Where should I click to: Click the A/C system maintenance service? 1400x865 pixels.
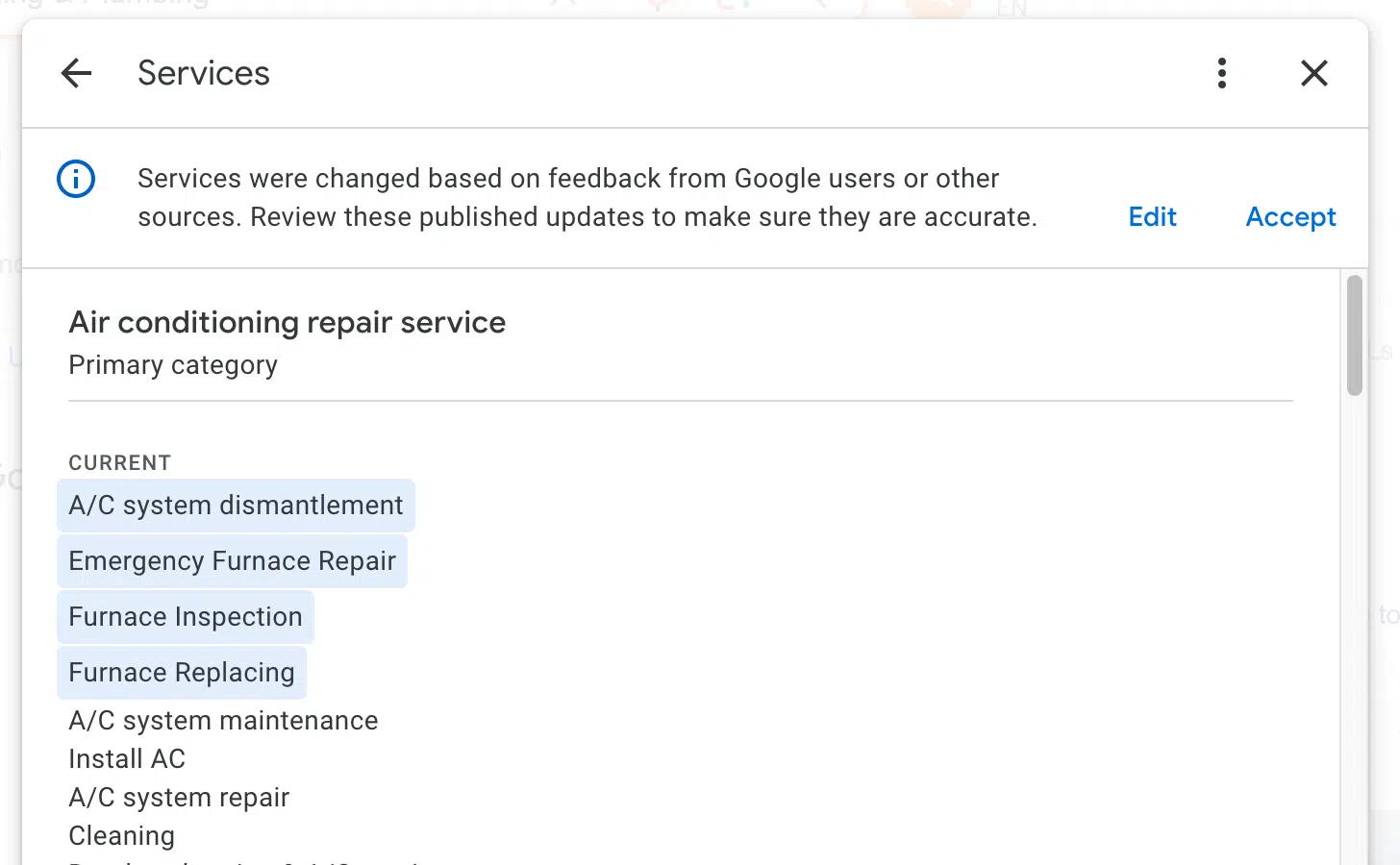click(x=223, y=721)
